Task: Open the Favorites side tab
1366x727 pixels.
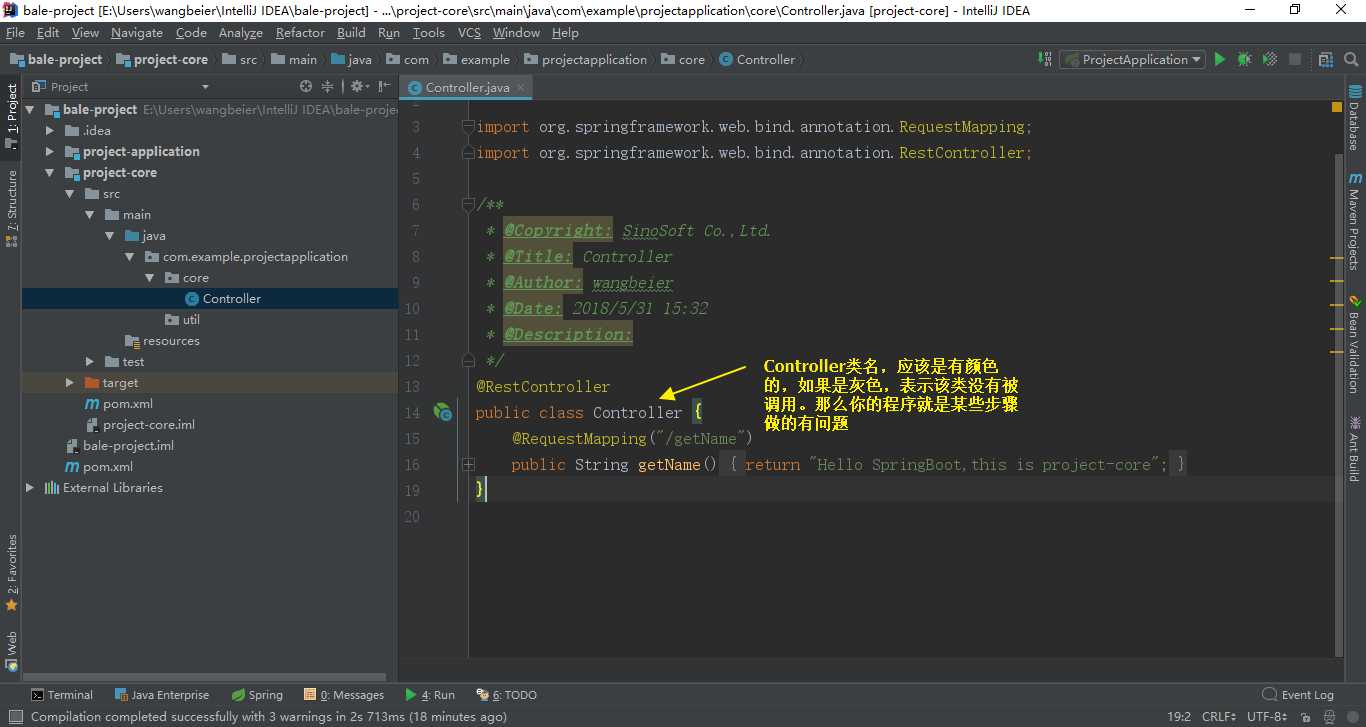Action: pyautogui.click(x=12, y=573)
